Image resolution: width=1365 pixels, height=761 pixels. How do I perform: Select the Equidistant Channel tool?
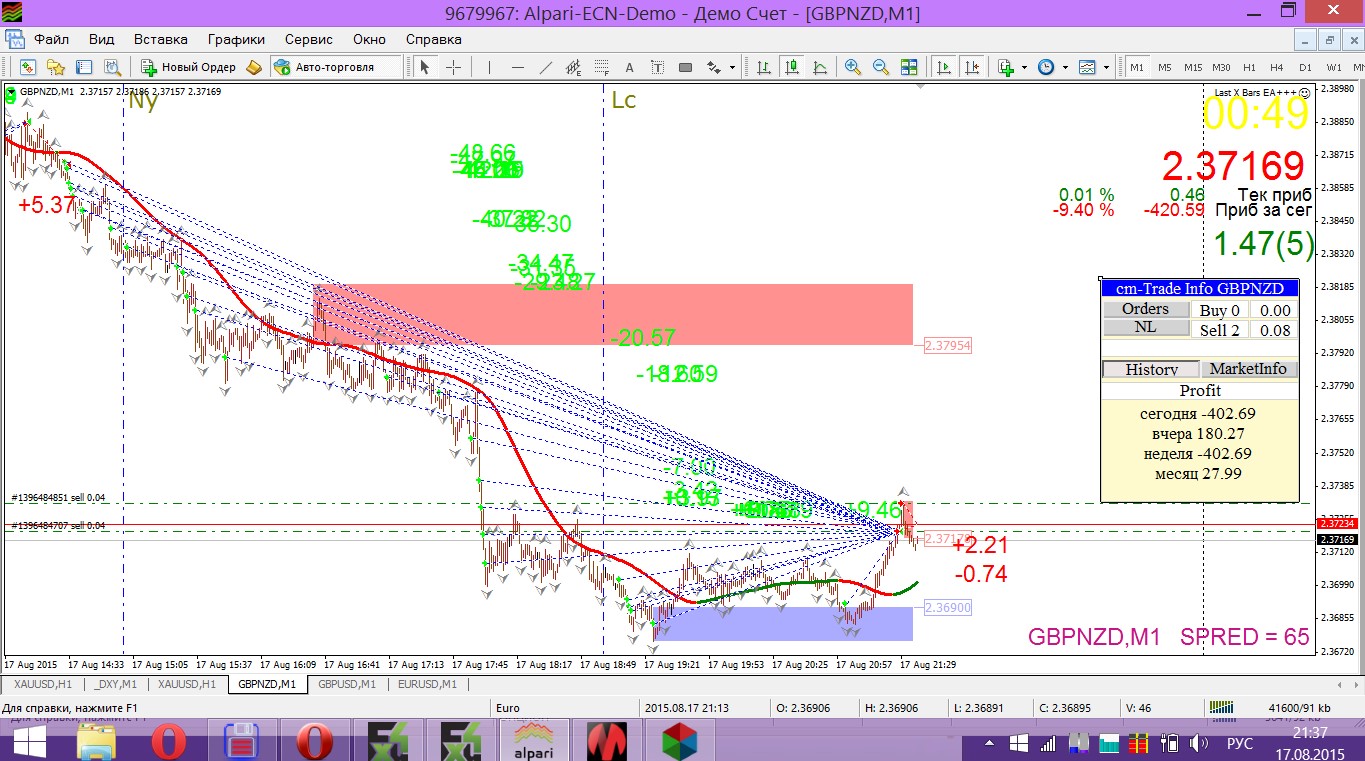(x=573, y=67)
